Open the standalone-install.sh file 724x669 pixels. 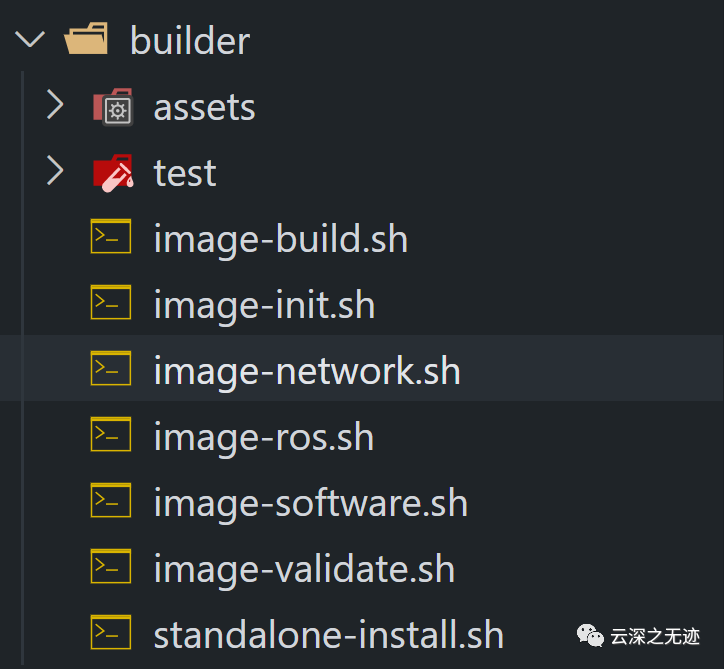[328, 635]
